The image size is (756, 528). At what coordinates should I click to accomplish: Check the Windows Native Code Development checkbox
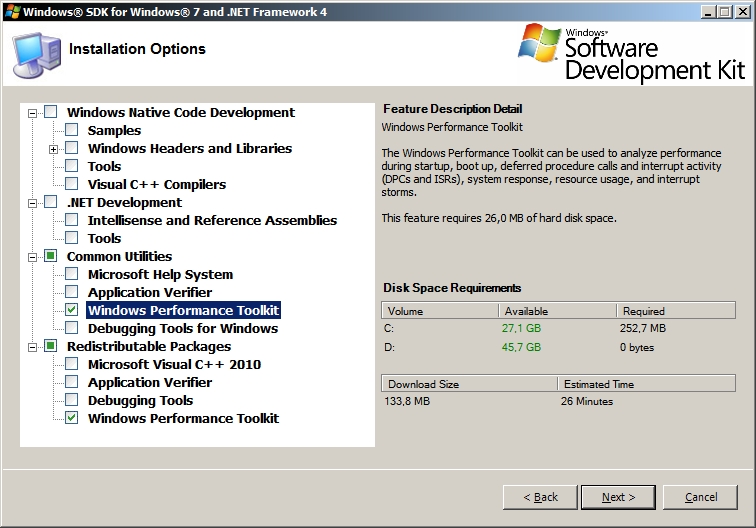click(x=51, y=112)
